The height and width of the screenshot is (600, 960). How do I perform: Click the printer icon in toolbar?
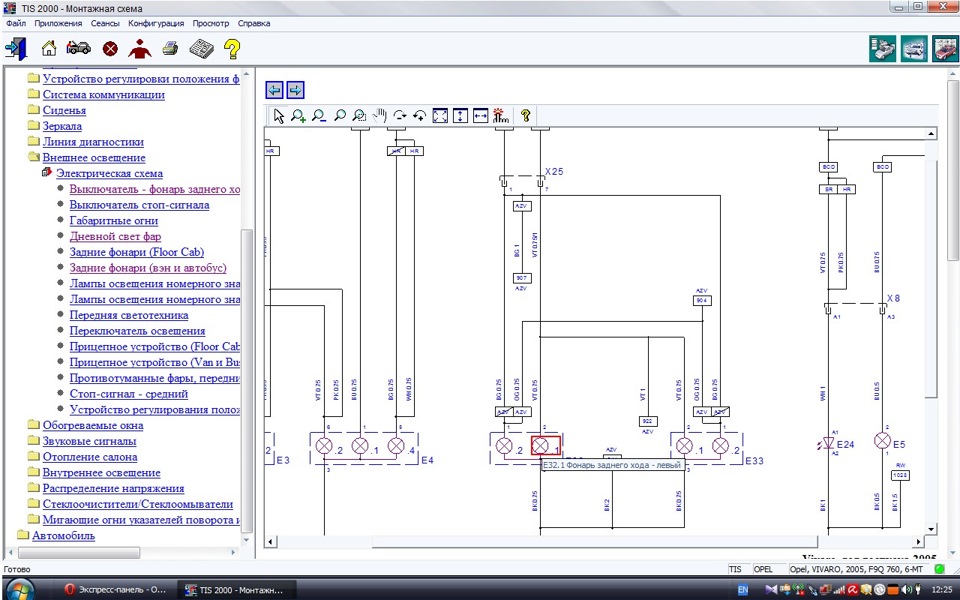(170, 48)
